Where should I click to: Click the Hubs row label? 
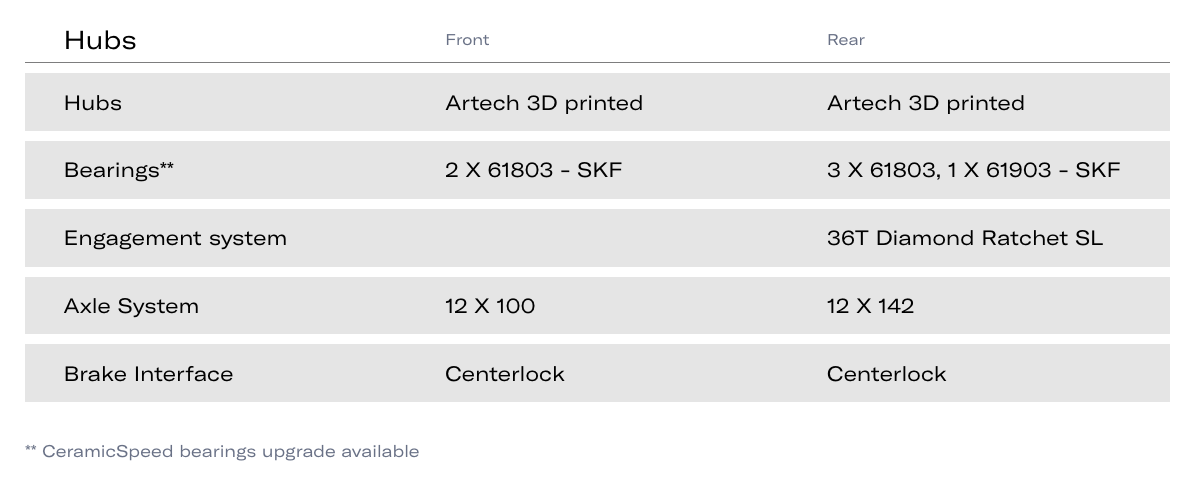point(93,103)
